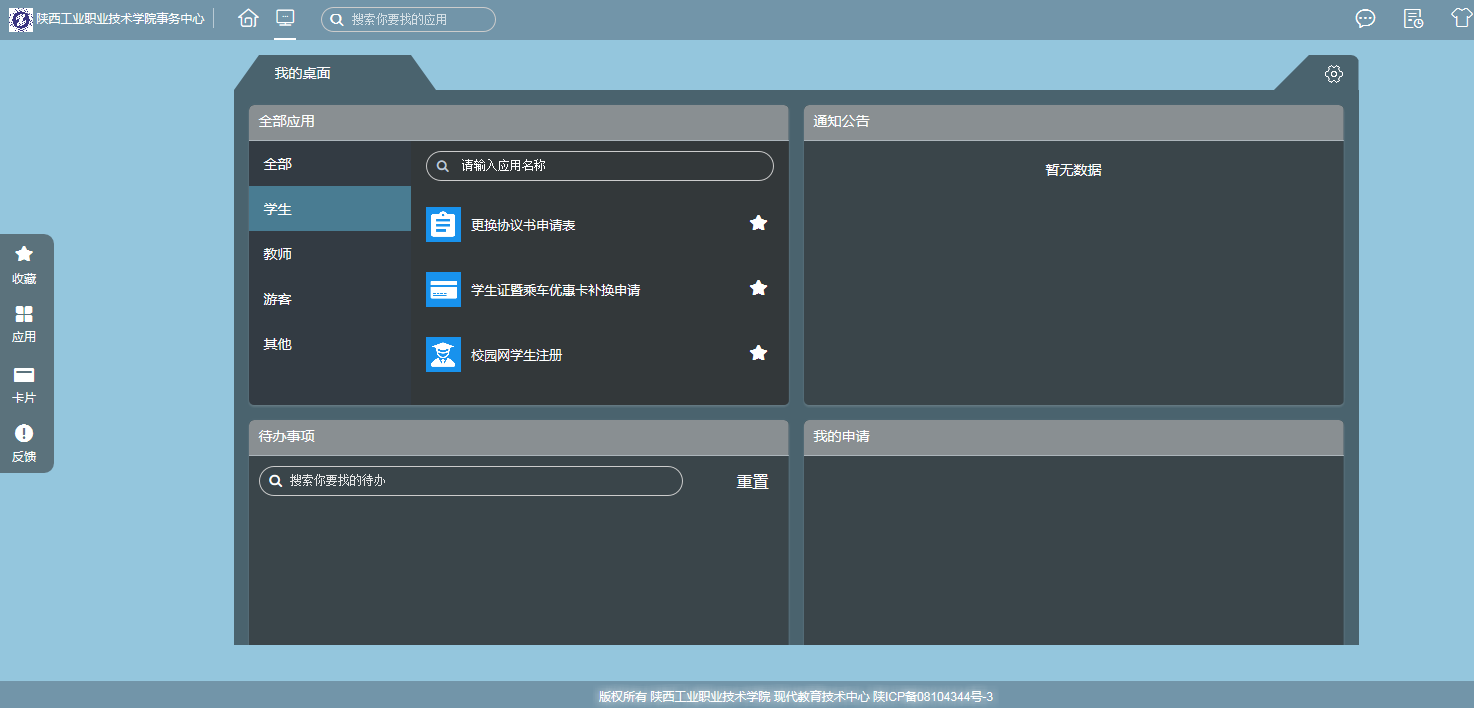
Task: Open the 学生证暨乘车优惠卡补换申请 application
Action: coord(555,290)
